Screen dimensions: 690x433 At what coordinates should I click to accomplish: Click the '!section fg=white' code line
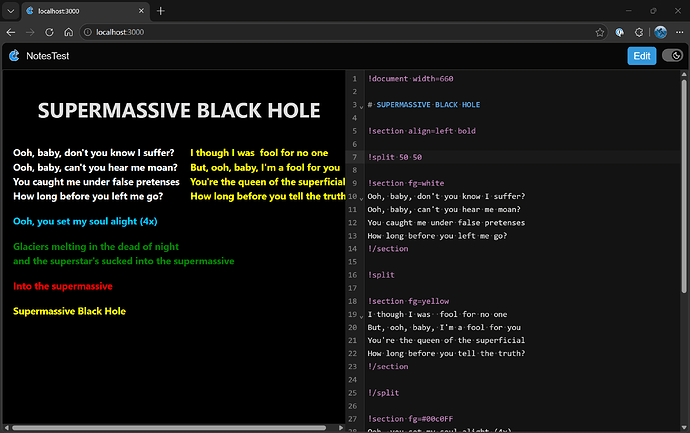pyautogui.click(x=406, y=183)
